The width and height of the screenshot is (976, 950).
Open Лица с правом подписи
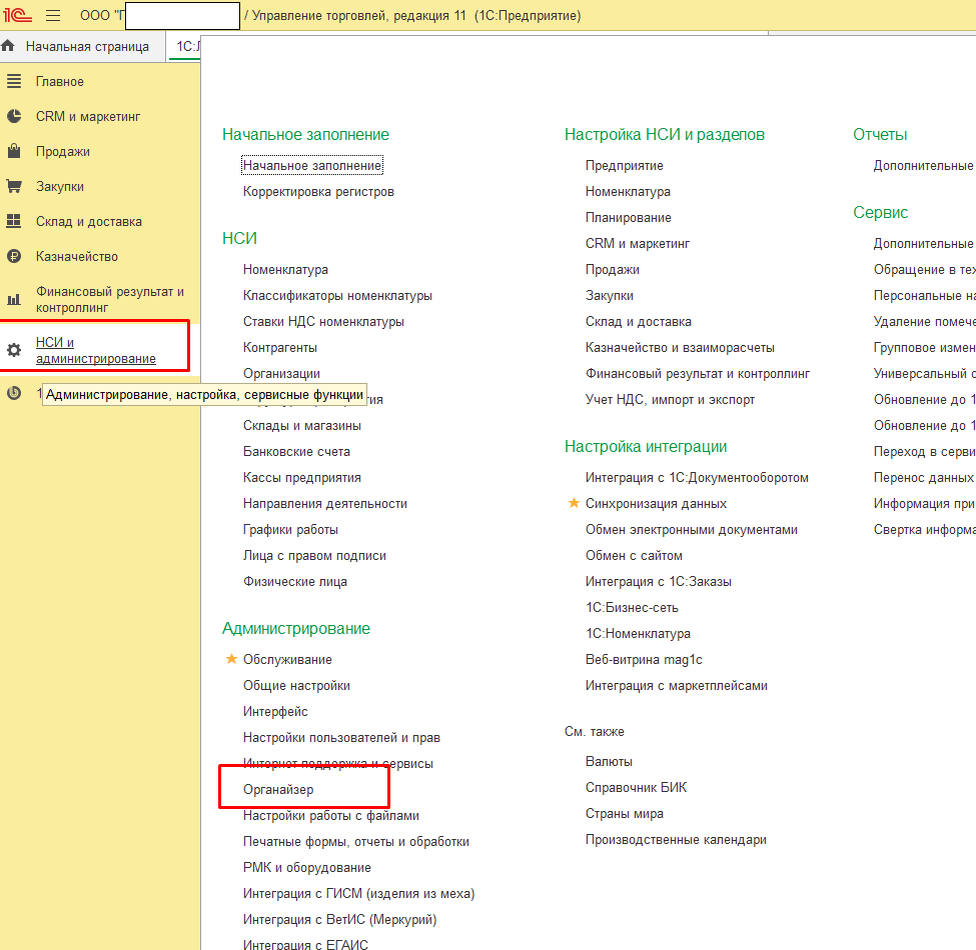click(x=314, y=556)
